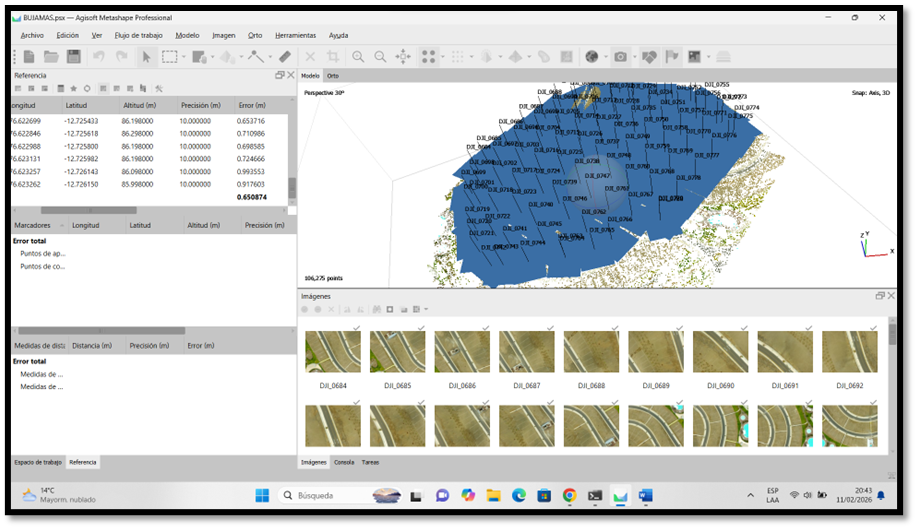Image resolution: width=916 pixels, height=528 pixels.
Task: Toggle check mark on DJI_0684 thumbnail
Action: click(356, 328)
